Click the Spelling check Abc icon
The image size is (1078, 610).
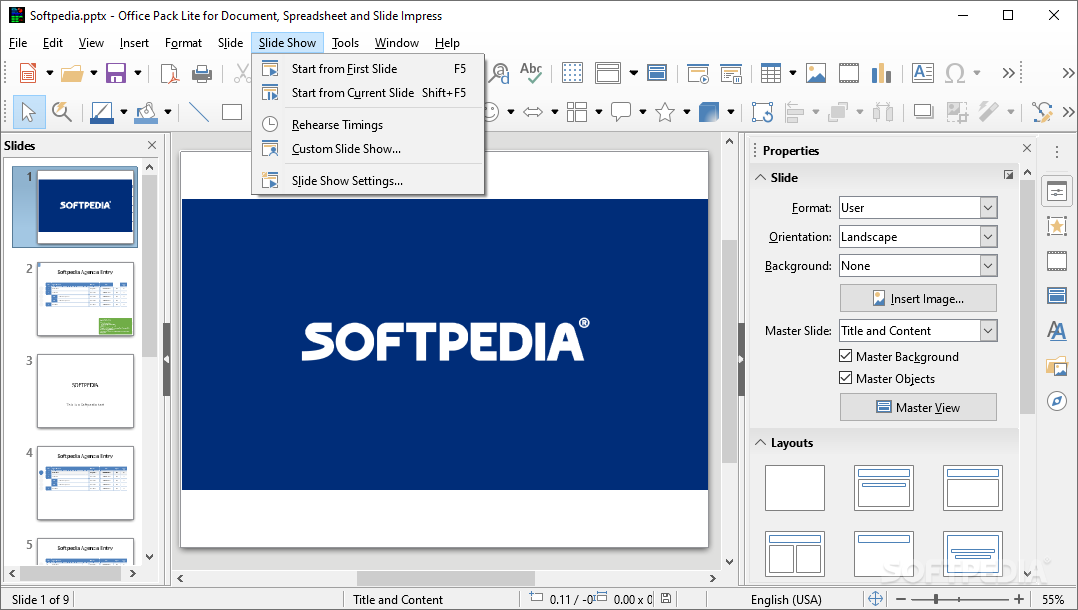click(531, 72)
